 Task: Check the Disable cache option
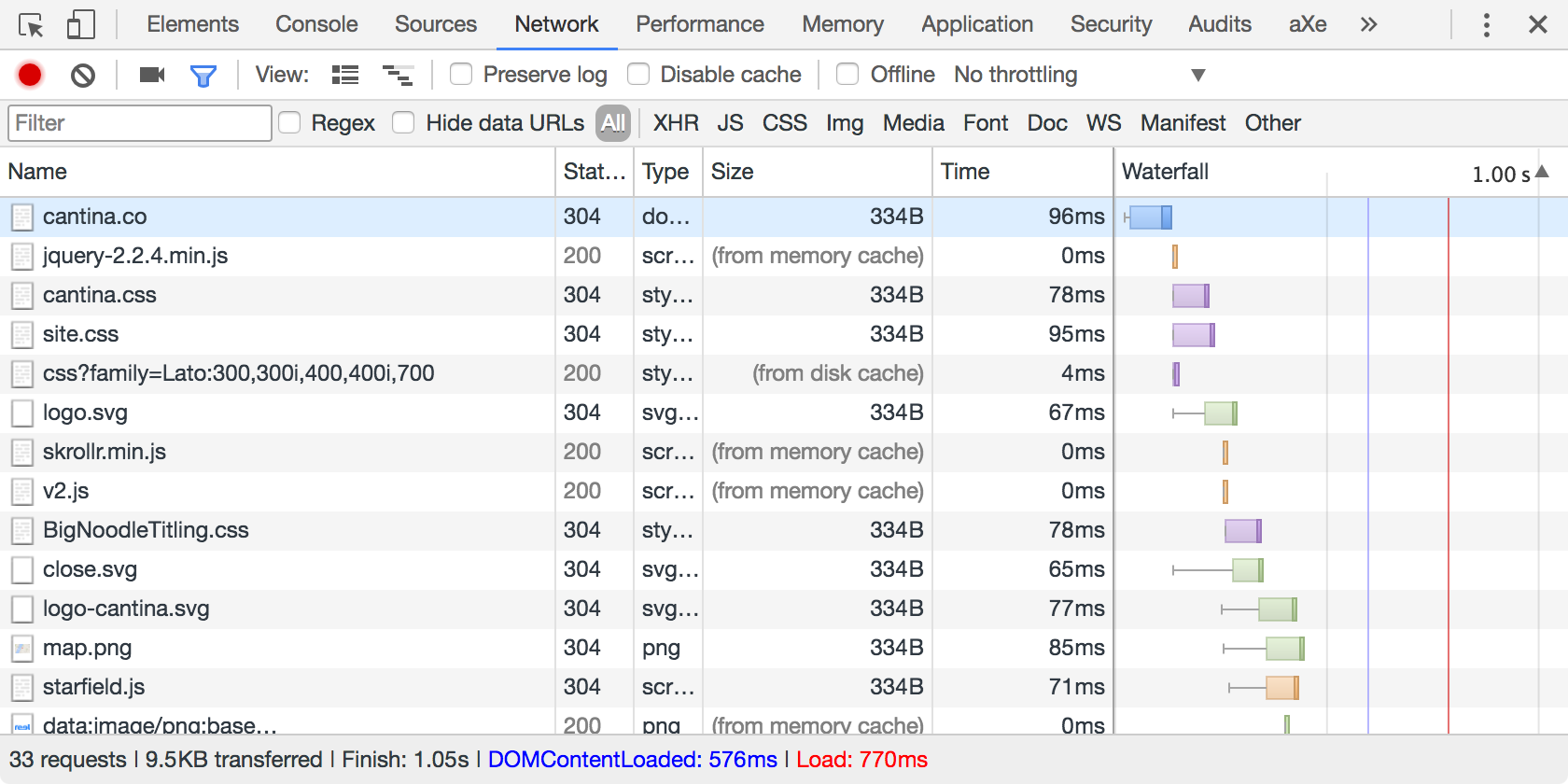point(638,75)
